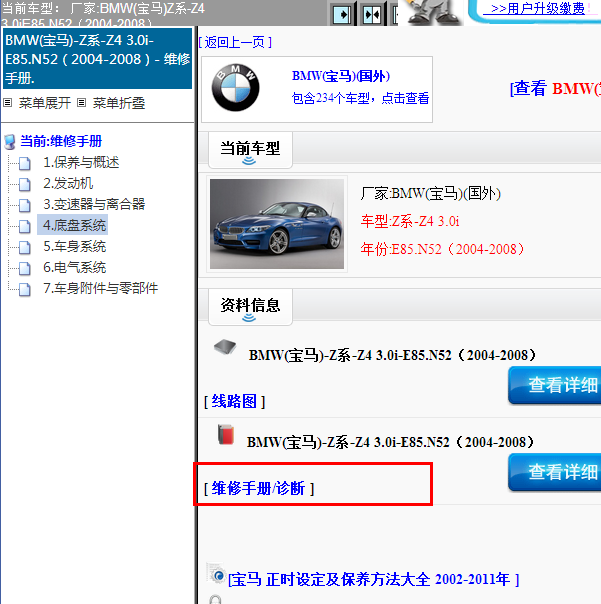
Task: Click the page icon beside 1.保养与概述
Action: click(25, 163)
